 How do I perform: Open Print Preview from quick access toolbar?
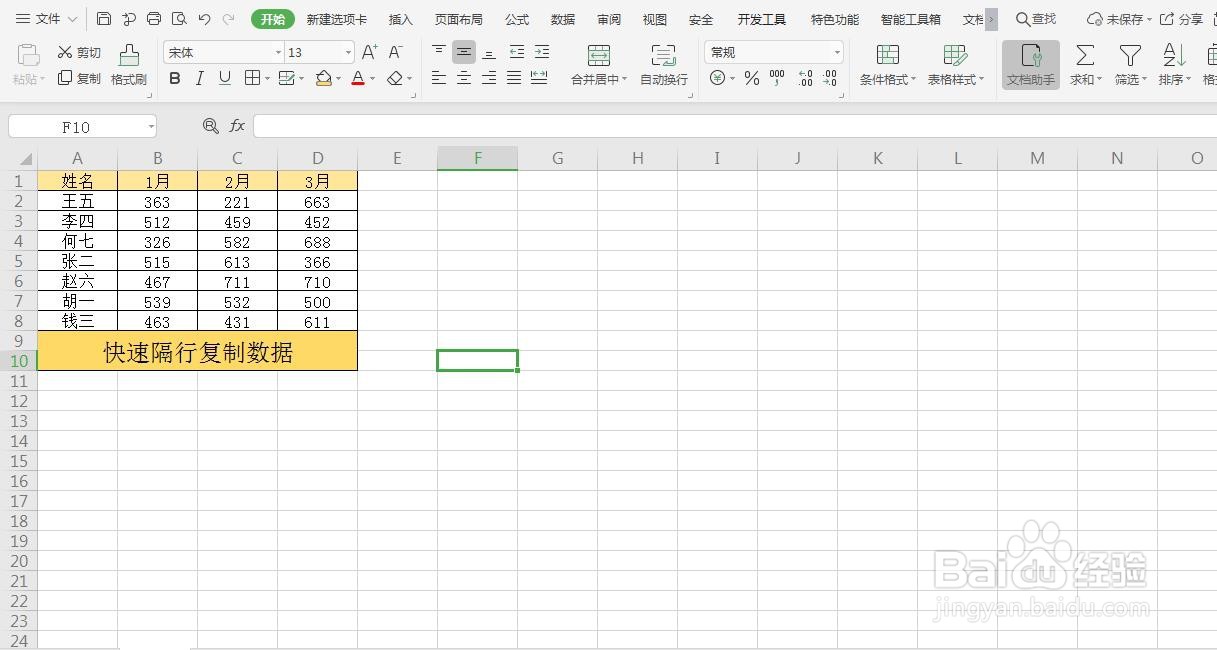point(179,19)
